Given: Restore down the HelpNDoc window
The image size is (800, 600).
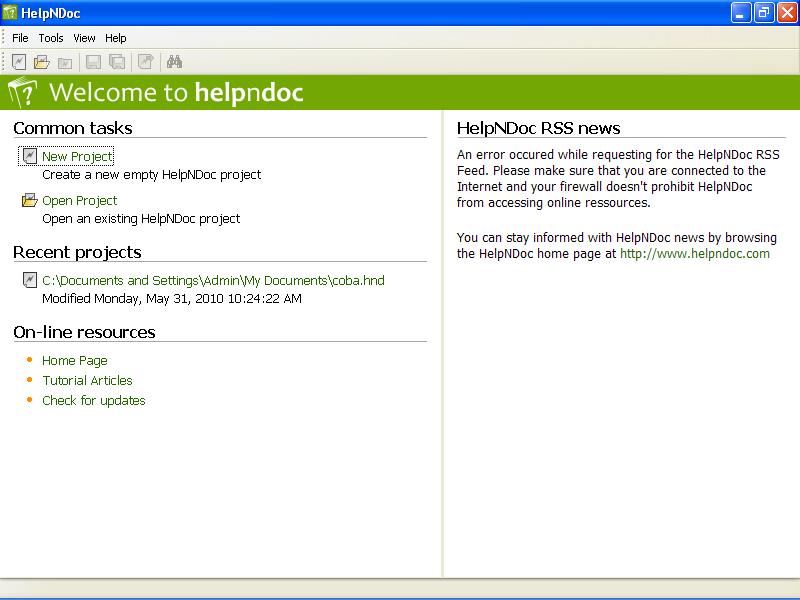Looking at the screenshot, I should coord(764,12).
